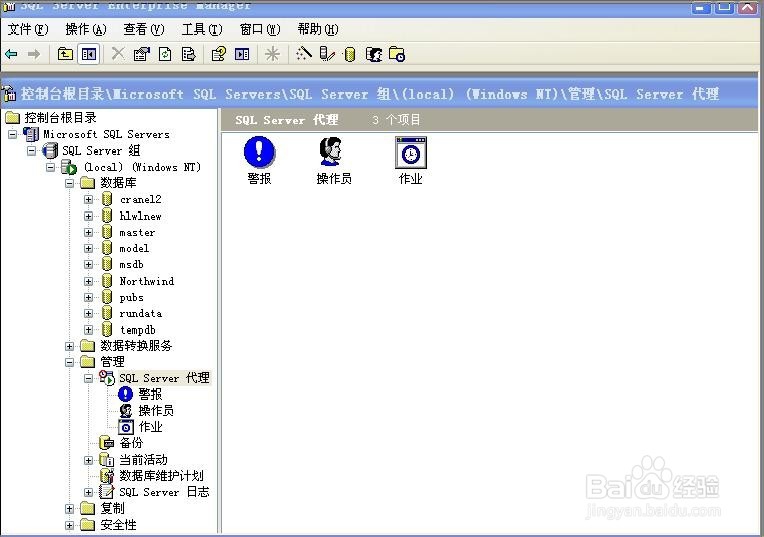Expand the 复制 folder
This screenshot has height=537, width=764.
[x=70, y=509]
